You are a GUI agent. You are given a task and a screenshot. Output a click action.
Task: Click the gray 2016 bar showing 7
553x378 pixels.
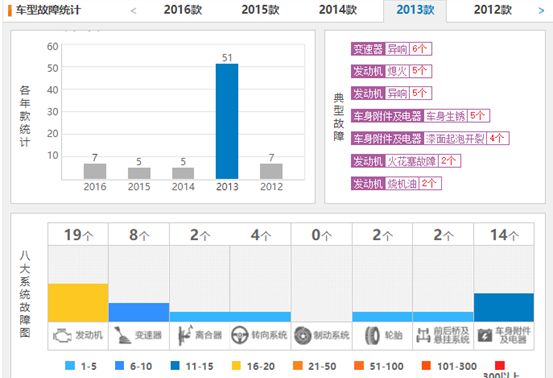(95, 171)
